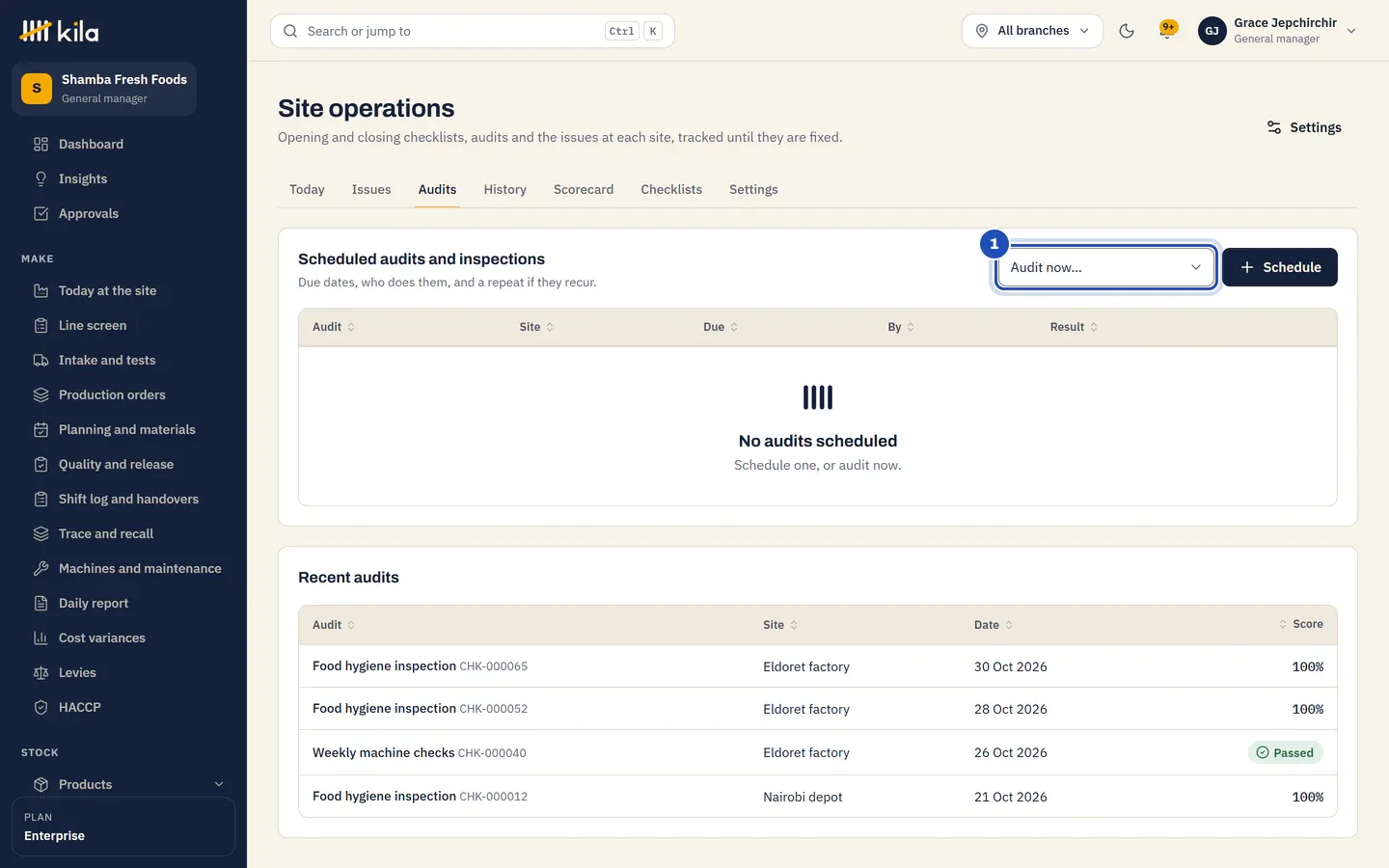The height and width of the screenshot is (868, 1389).
Task: Click the Search or jump to field
Action: [x=473, y=31]
